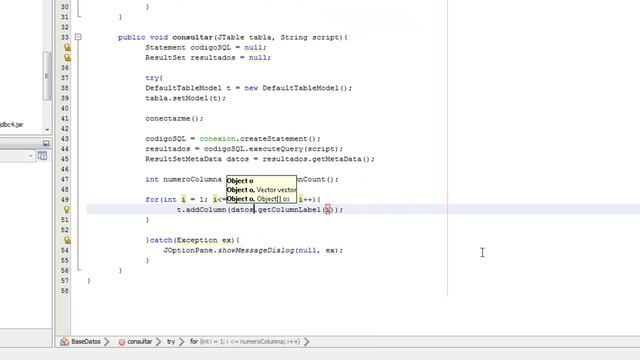
Task: Select the consultar breadcrumb
Action: coord(140,342)
